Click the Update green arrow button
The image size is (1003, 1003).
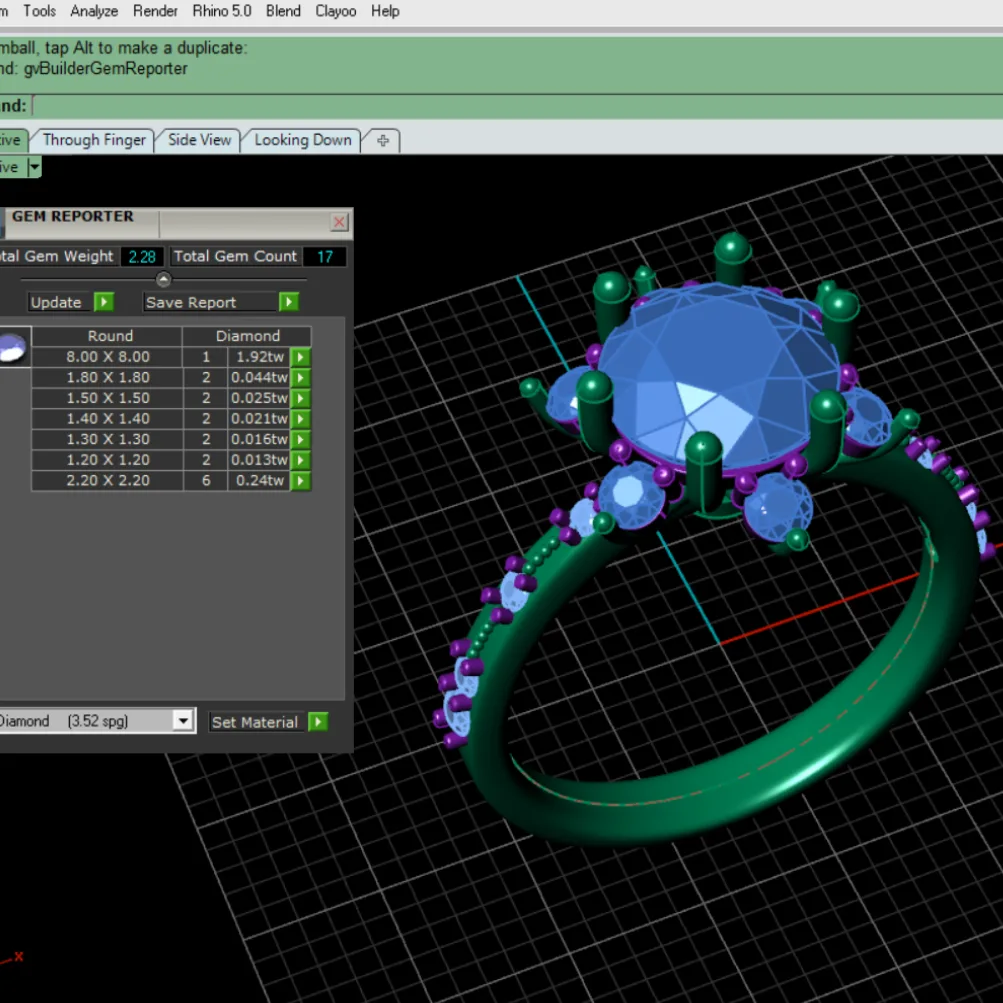click(x=104, y=302)
